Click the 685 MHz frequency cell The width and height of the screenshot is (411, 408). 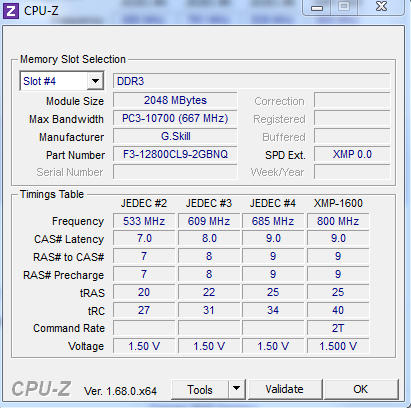point(273,221)
